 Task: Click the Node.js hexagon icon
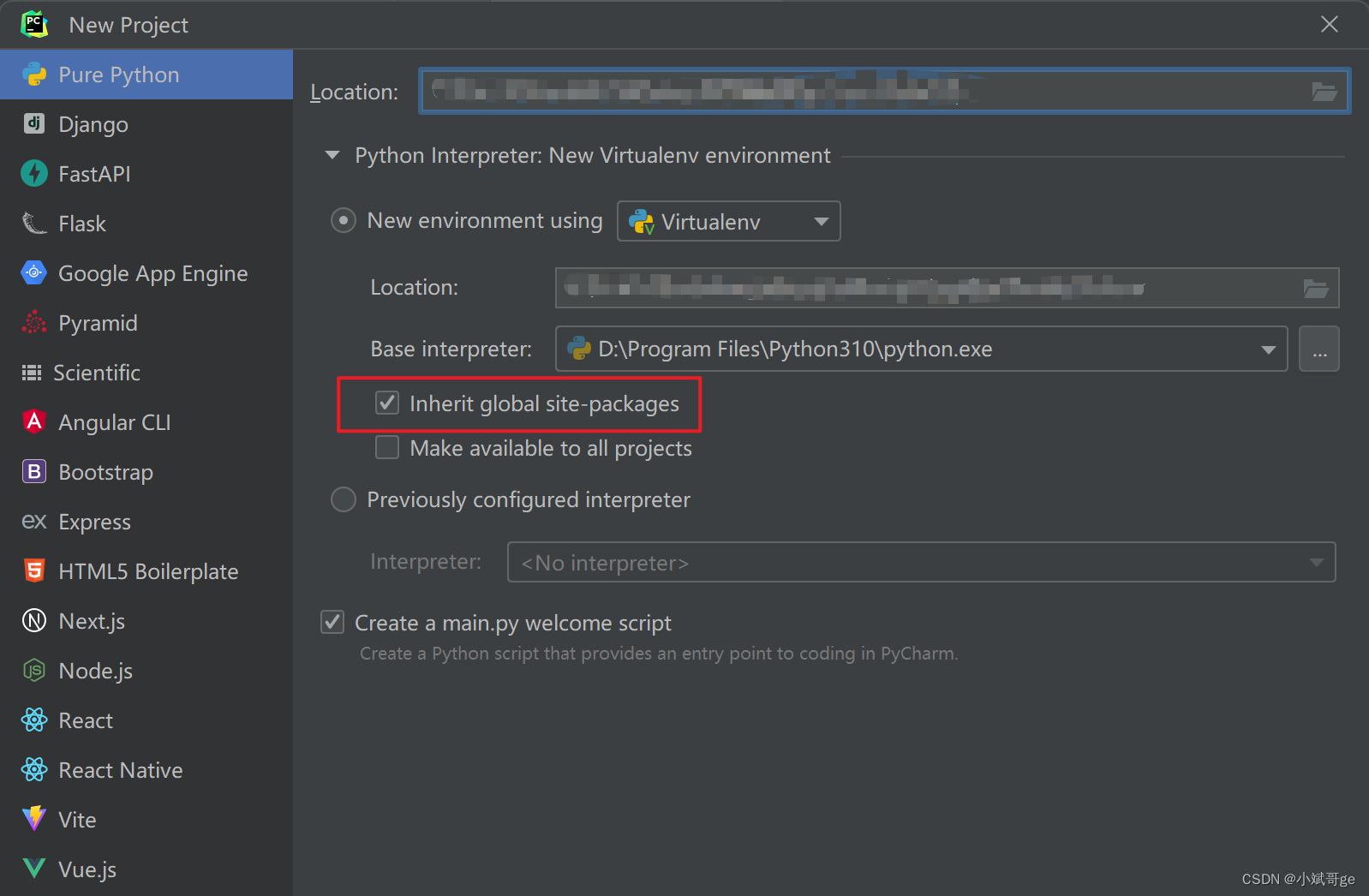pyautogui.click(x=34, y=670)
